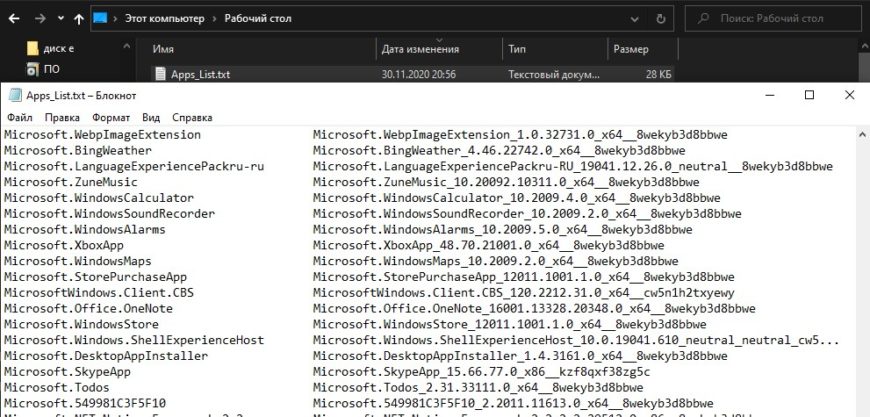This screenshot has height=417, width=870.
Task: Click the '28 КБ' size cell
Action: coord(659,74)
